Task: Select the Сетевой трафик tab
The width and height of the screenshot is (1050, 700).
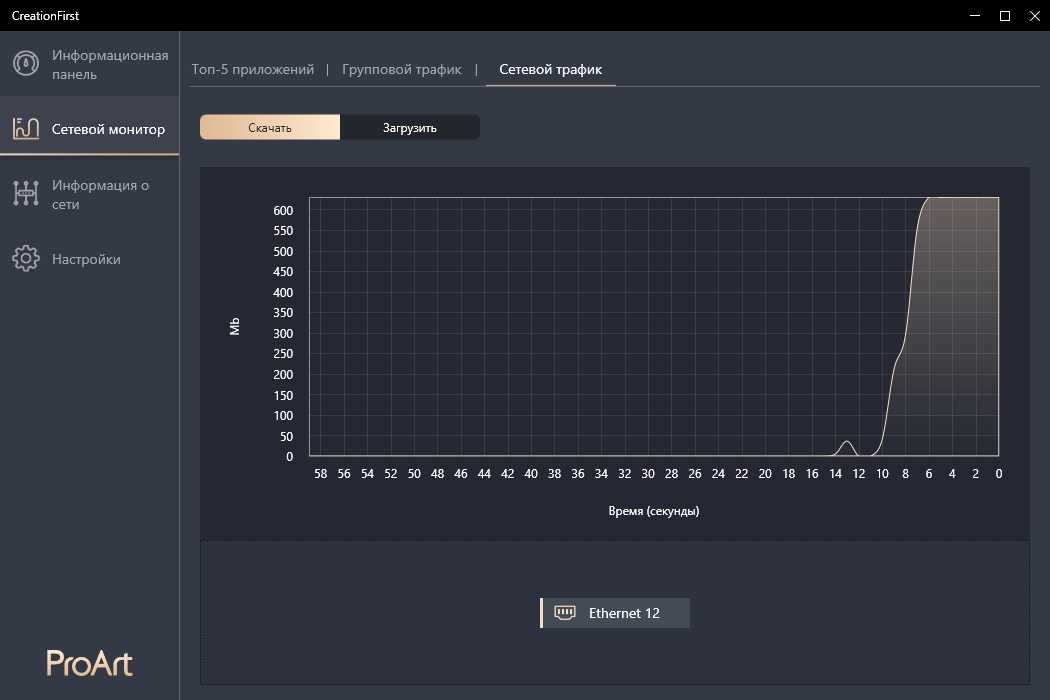Action: [550, 70]
